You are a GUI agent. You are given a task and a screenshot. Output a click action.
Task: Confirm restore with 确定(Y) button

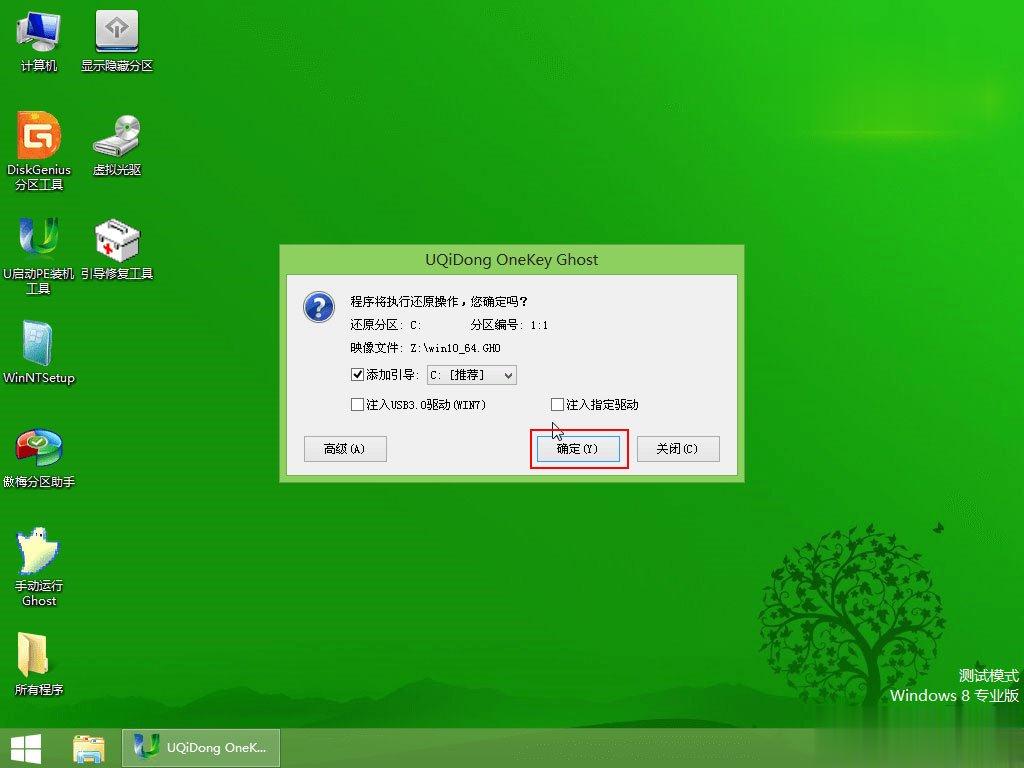click(578, 449)
